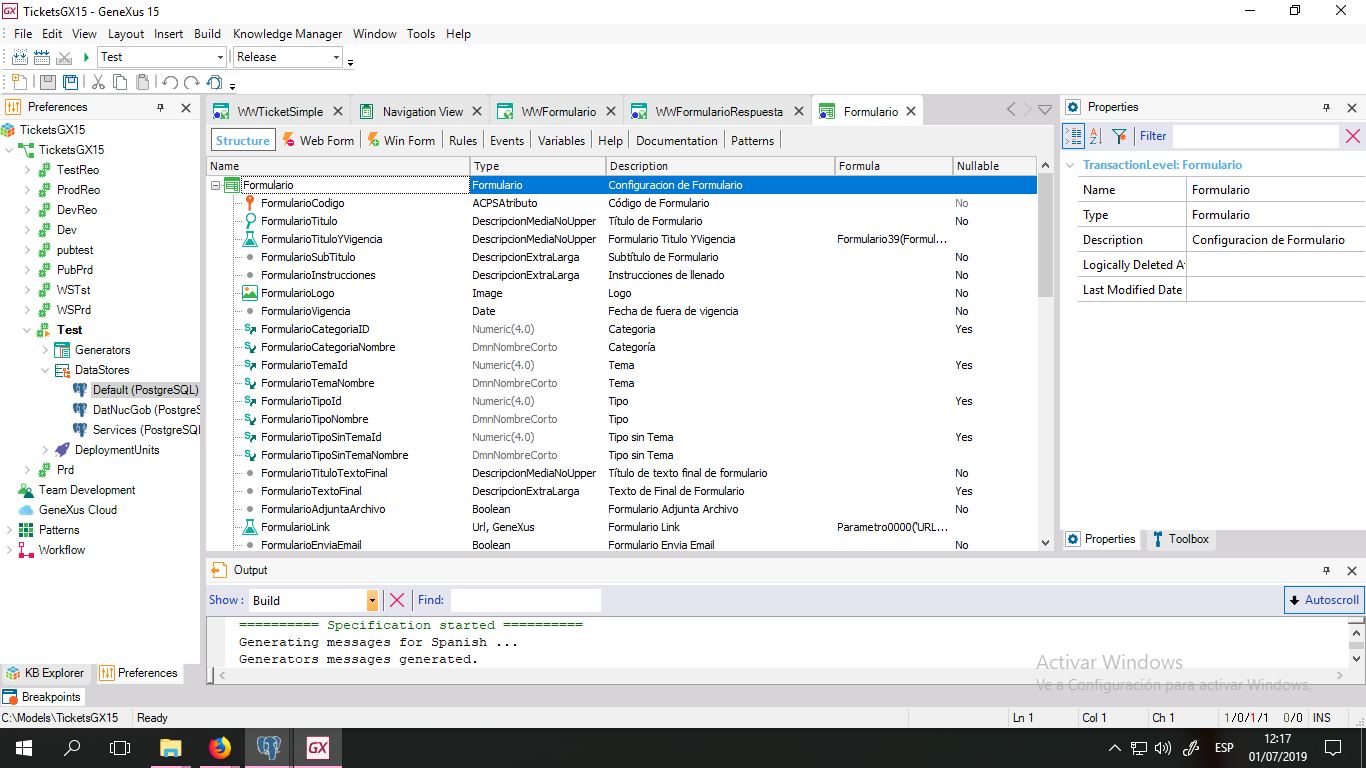
Task: Collapse the Formulario structure root level
Action: (215, 185)
